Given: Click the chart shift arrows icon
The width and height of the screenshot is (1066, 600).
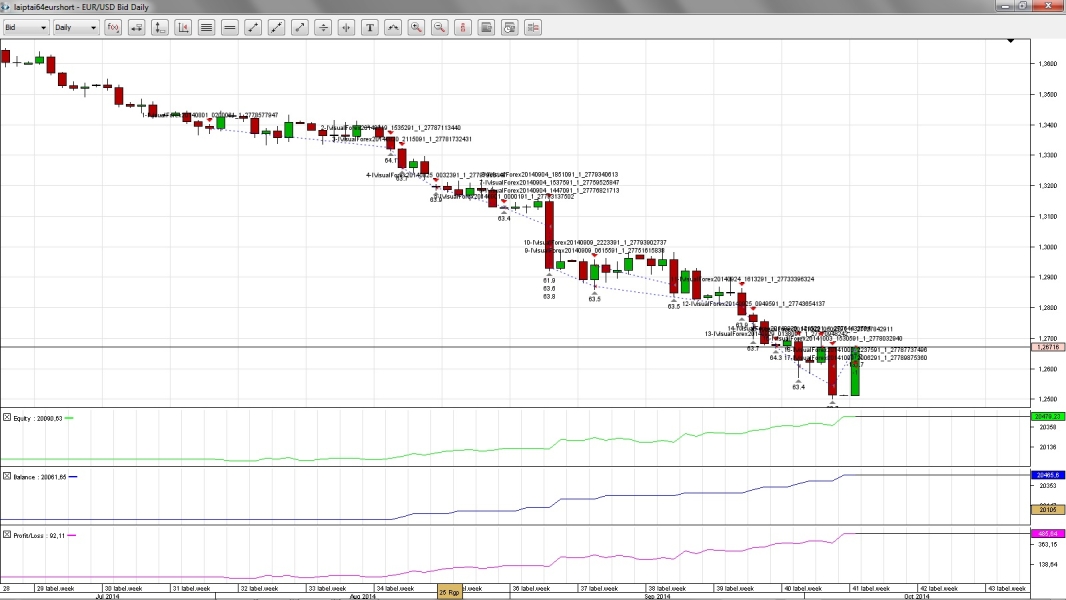Looking at the screenshot, I should pos(137,27).
